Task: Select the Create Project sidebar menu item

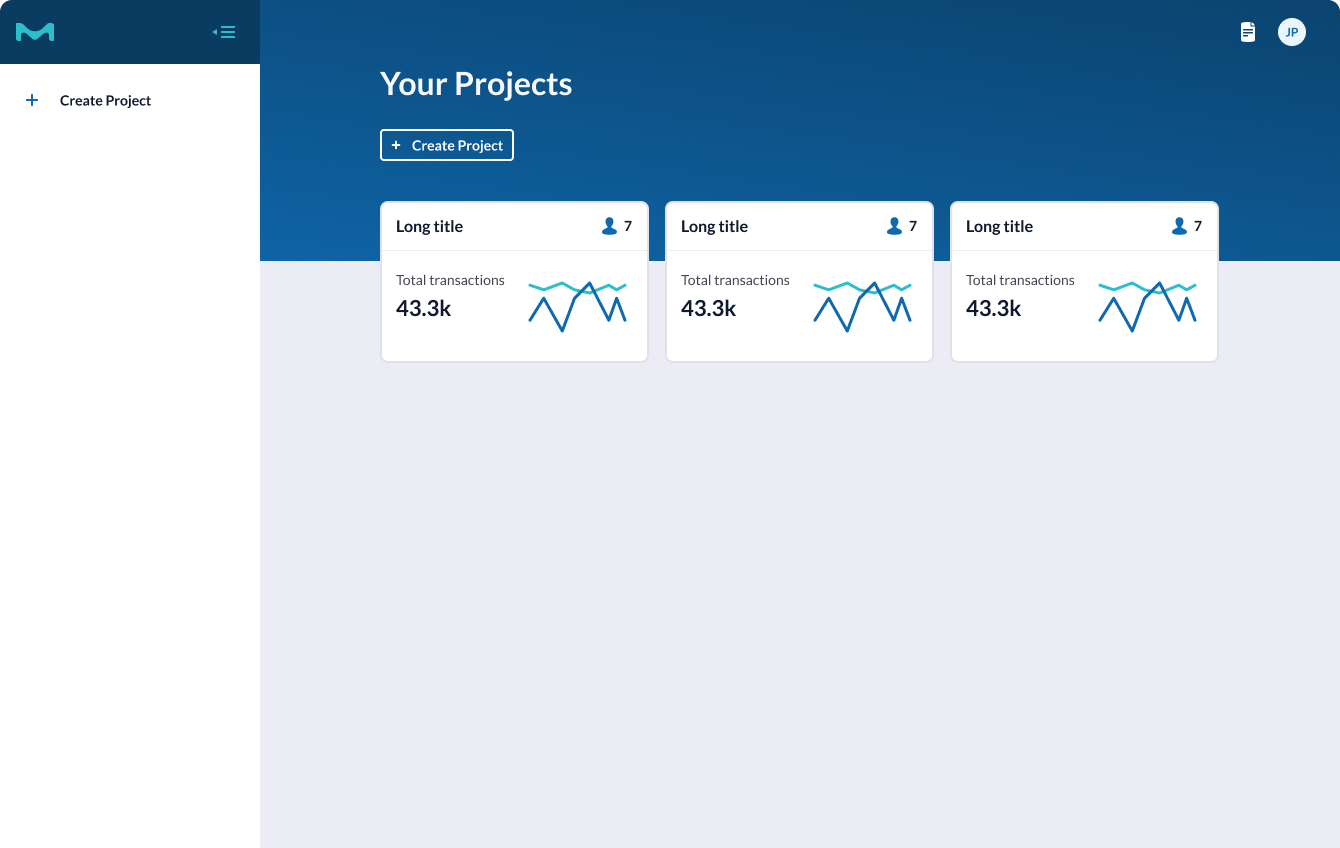Action: point(105,100)
